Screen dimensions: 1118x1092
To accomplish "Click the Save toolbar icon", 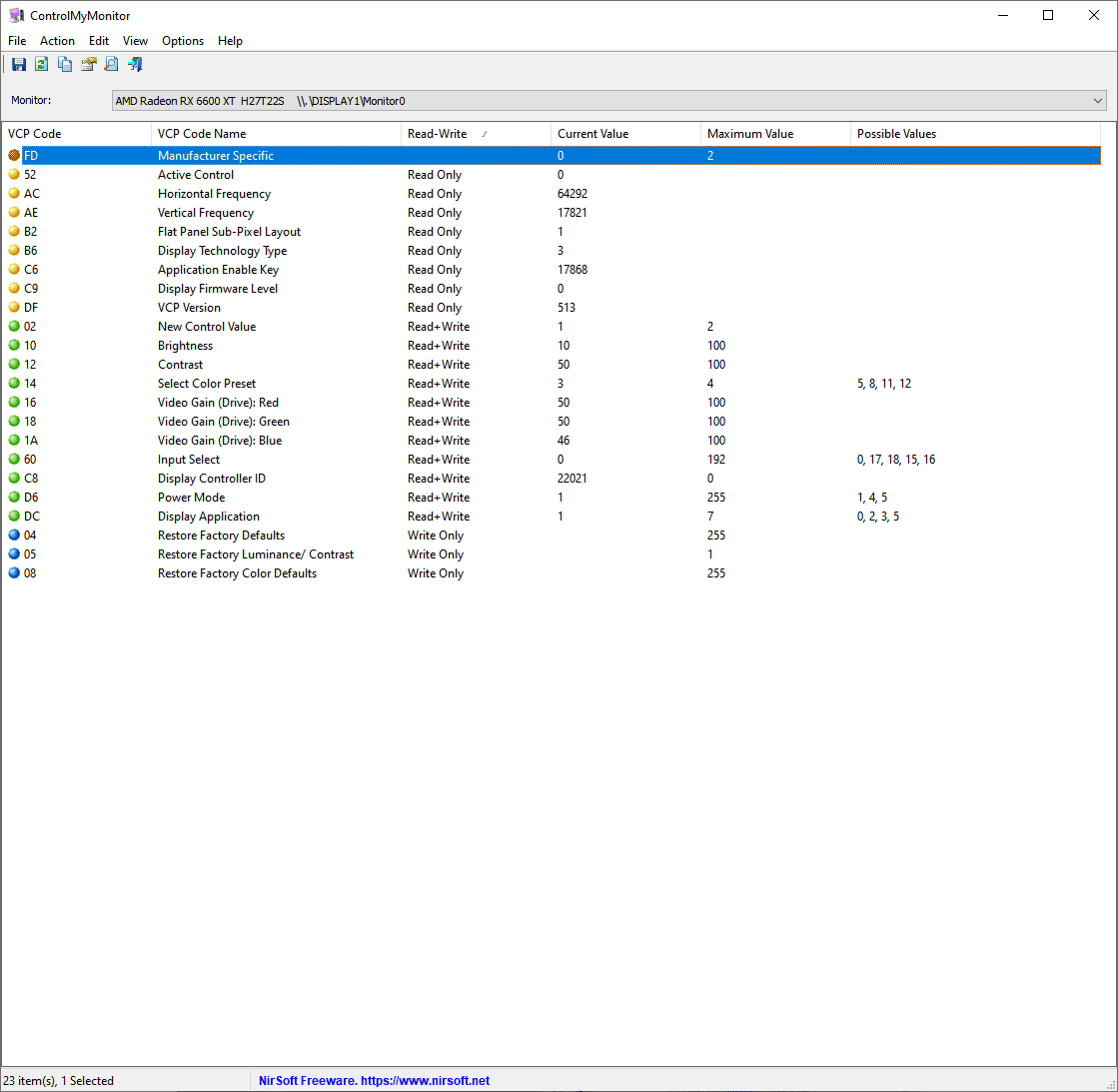I will (19, 64).
